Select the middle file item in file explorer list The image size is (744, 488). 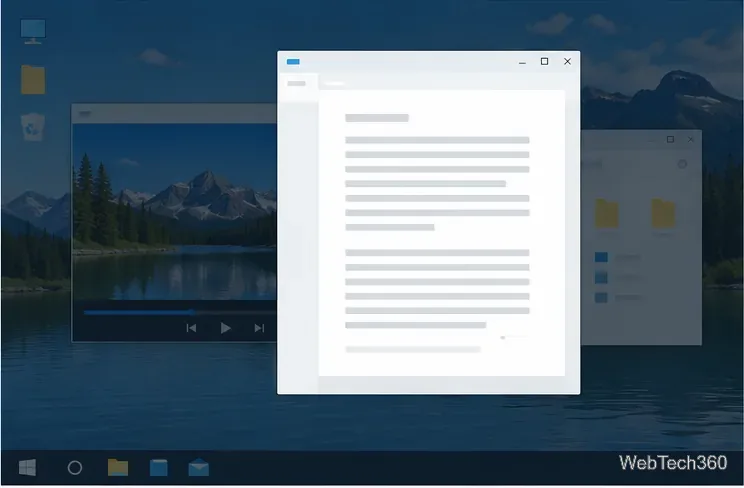(x=618, y=277)
